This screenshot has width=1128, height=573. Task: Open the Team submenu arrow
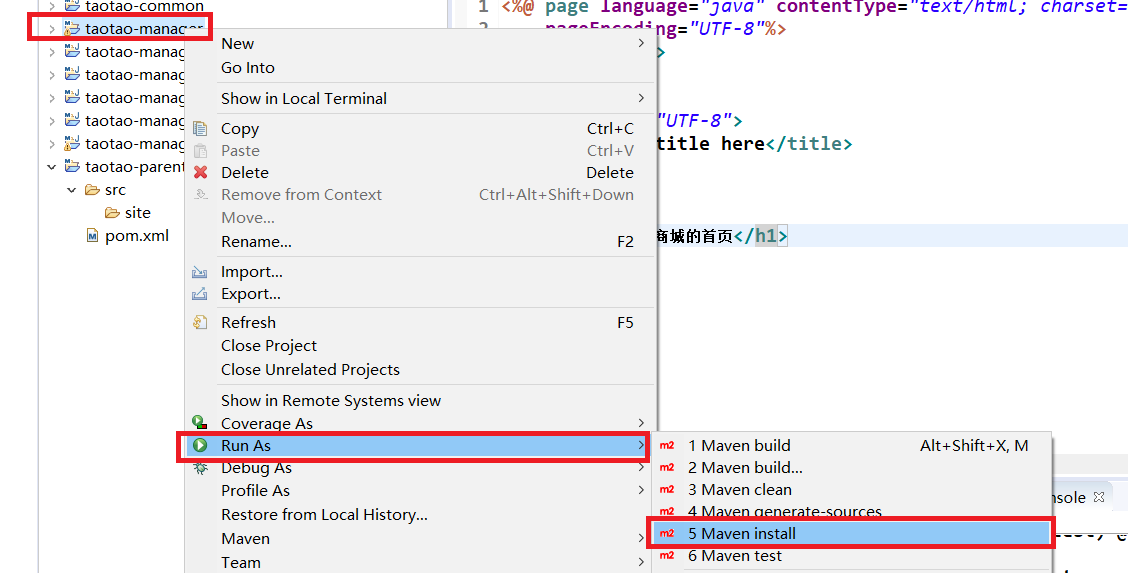[641, 562]
